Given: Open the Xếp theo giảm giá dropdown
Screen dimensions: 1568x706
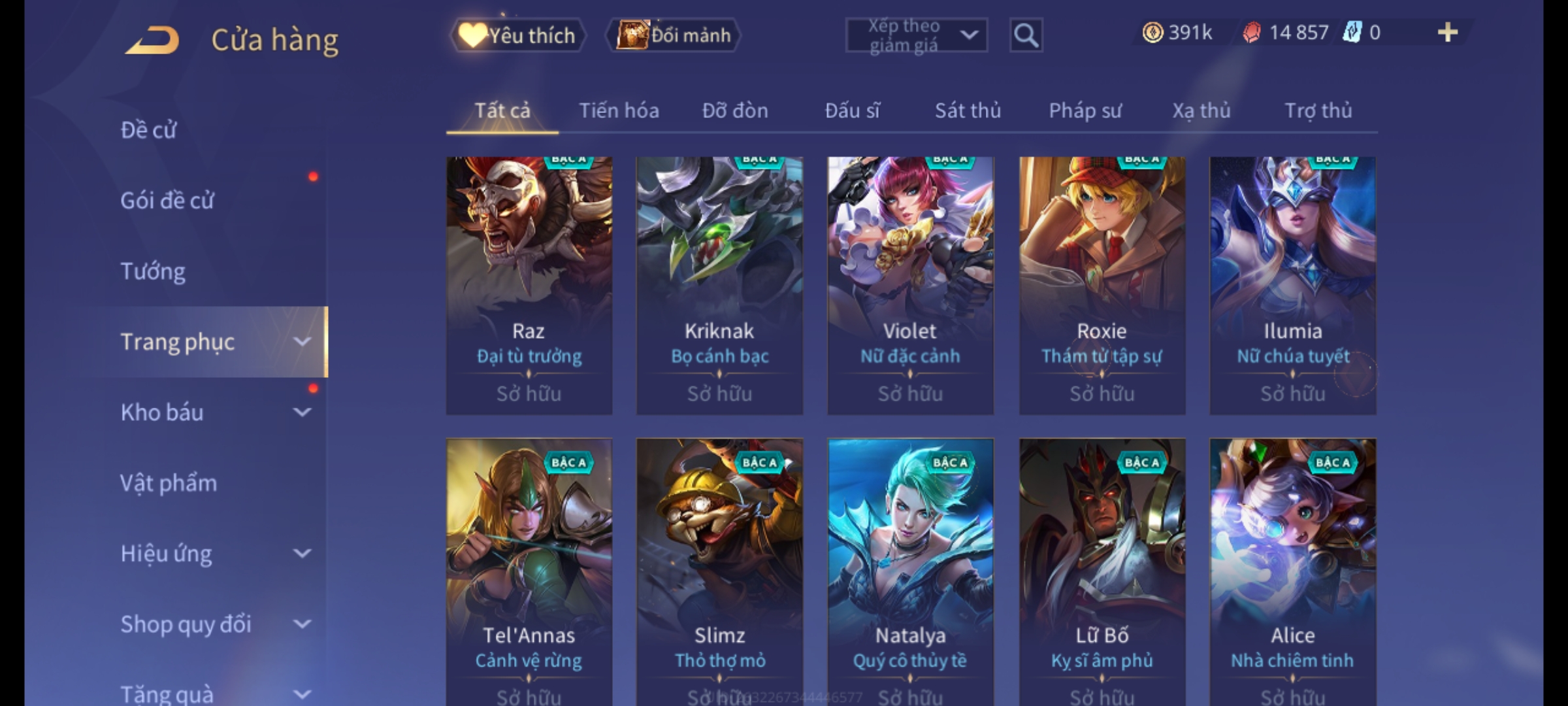Looking at the screenshot, I should click(917, 35).
